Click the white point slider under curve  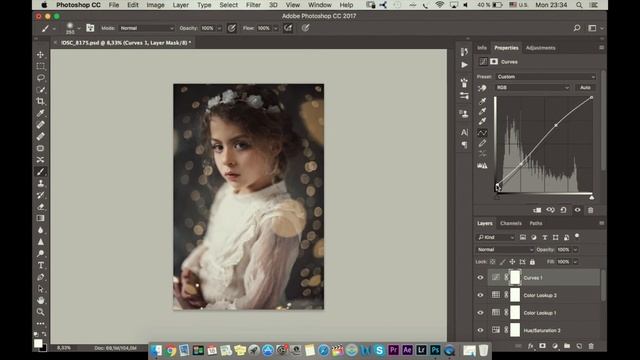click(x=591, y=198)
